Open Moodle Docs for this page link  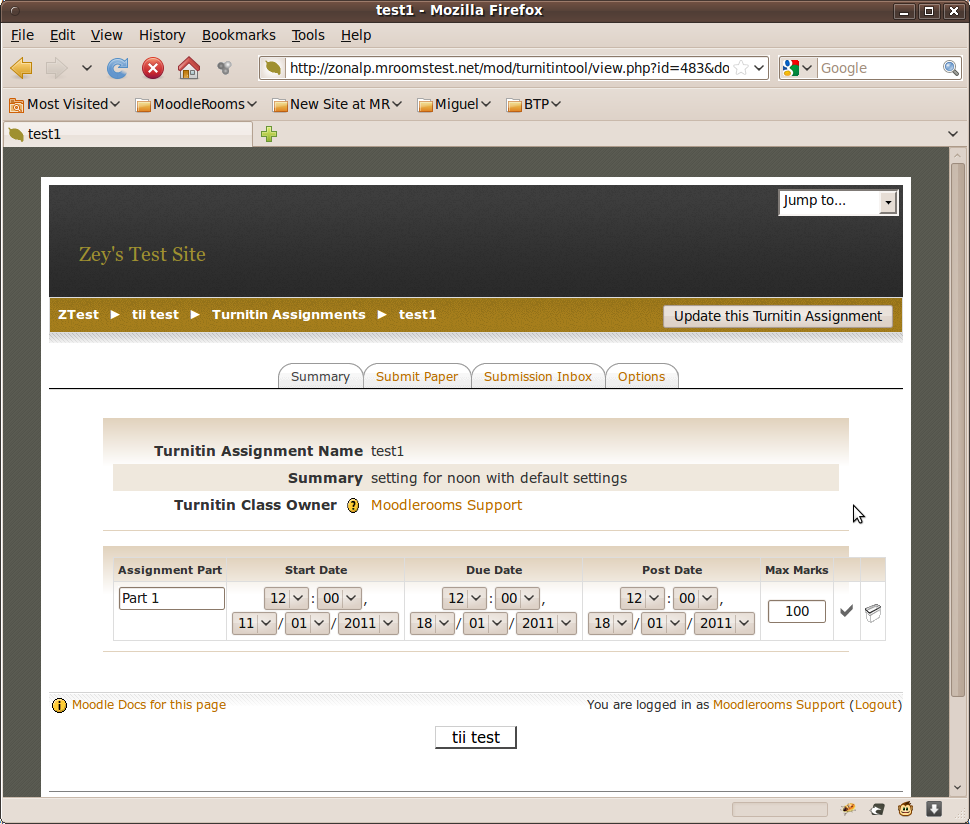tap(148, 705)
